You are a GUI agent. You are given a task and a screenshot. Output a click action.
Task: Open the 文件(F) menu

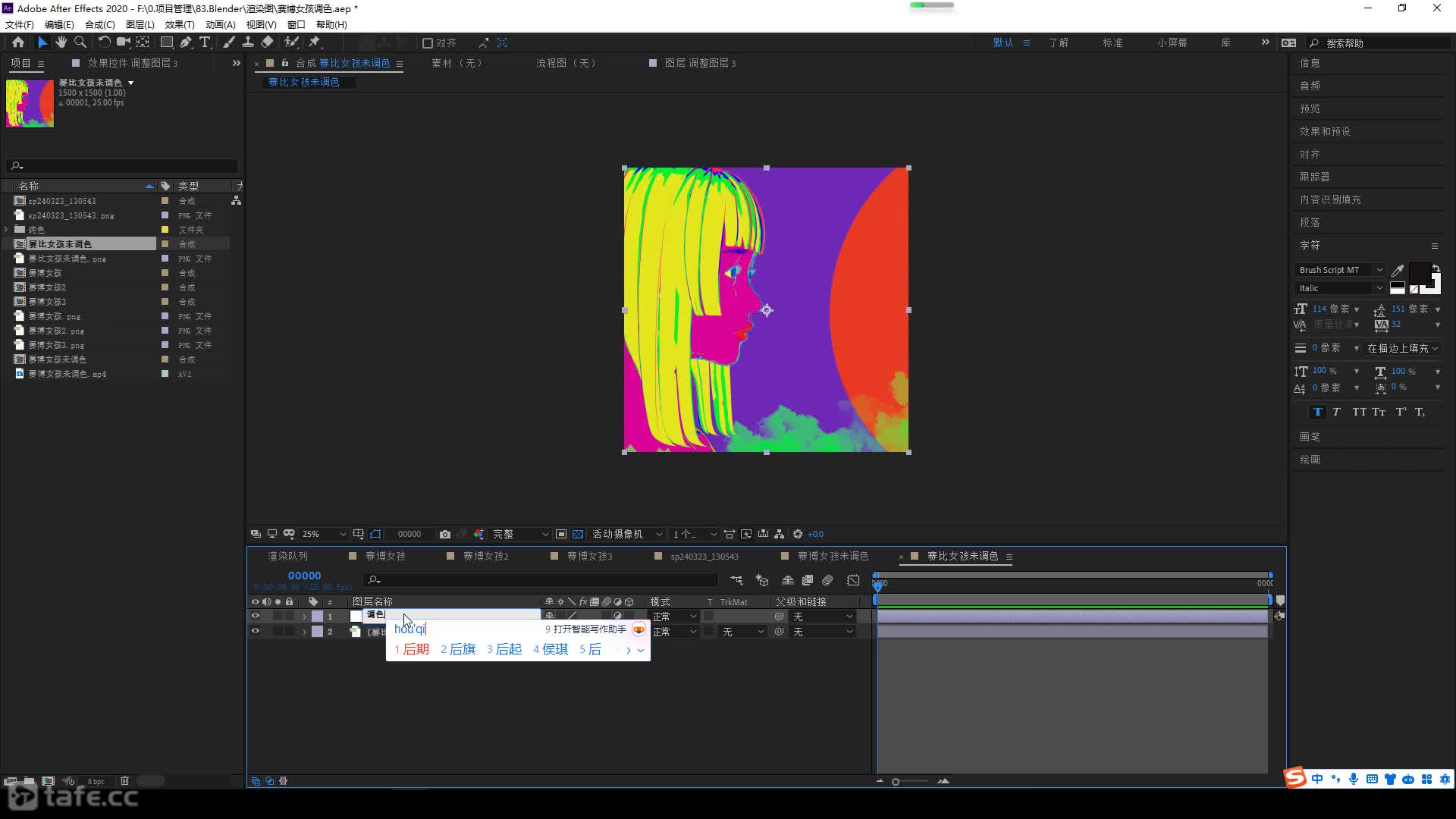[x=20, y=24]
